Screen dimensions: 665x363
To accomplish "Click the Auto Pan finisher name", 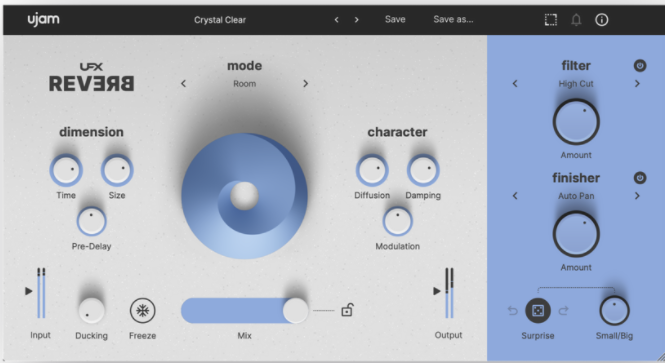I will click(x=576, y=196).
